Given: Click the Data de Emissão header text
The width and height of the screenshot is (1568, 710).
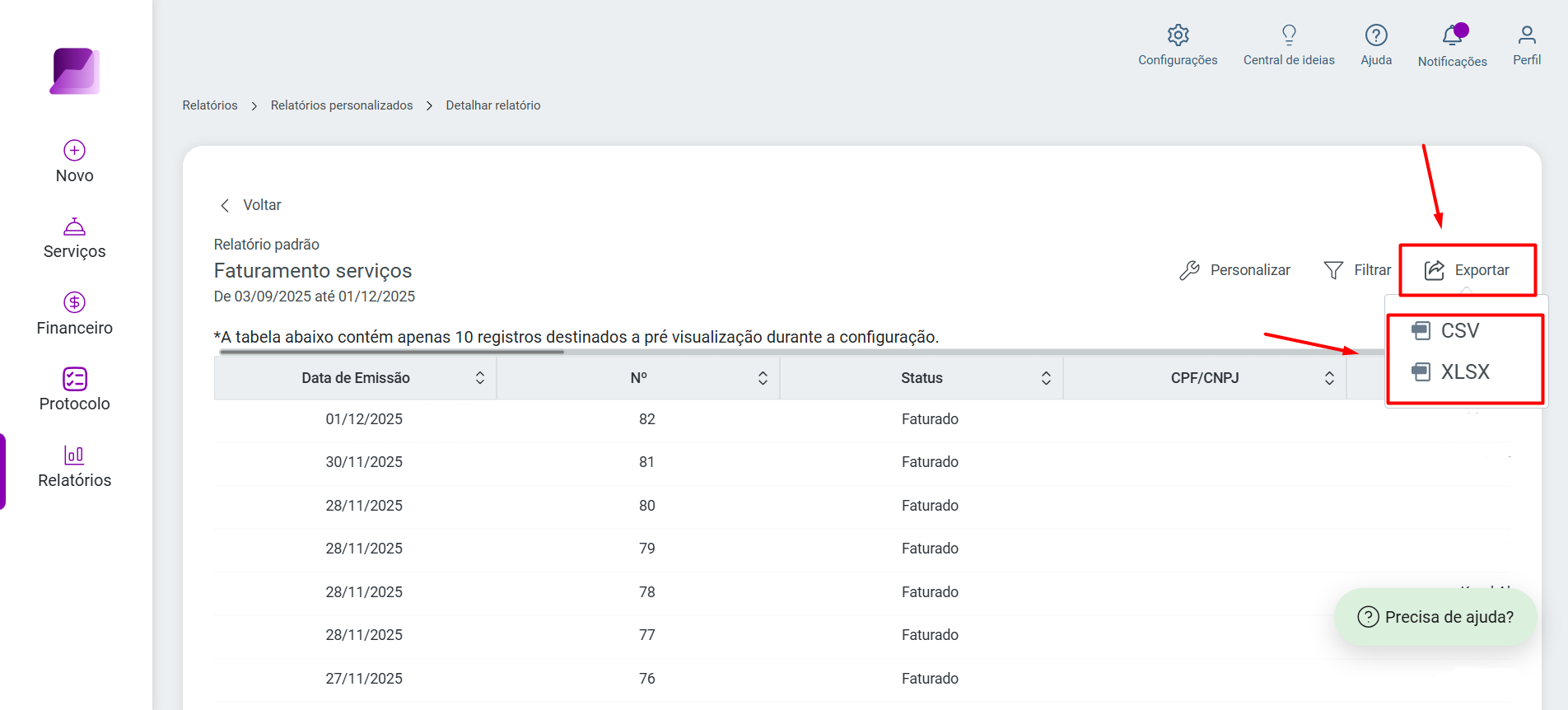Looking at the screenshot, I should [x=356, y=378].
